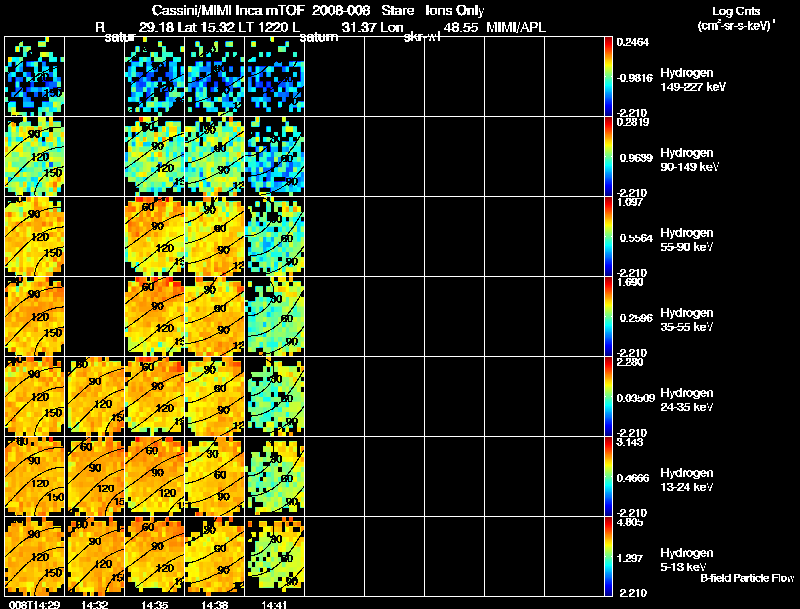Viewport: 800px width, 609px height.
Task: Click the 0.4666 scale midpoint value
Action: pos(633,478)
